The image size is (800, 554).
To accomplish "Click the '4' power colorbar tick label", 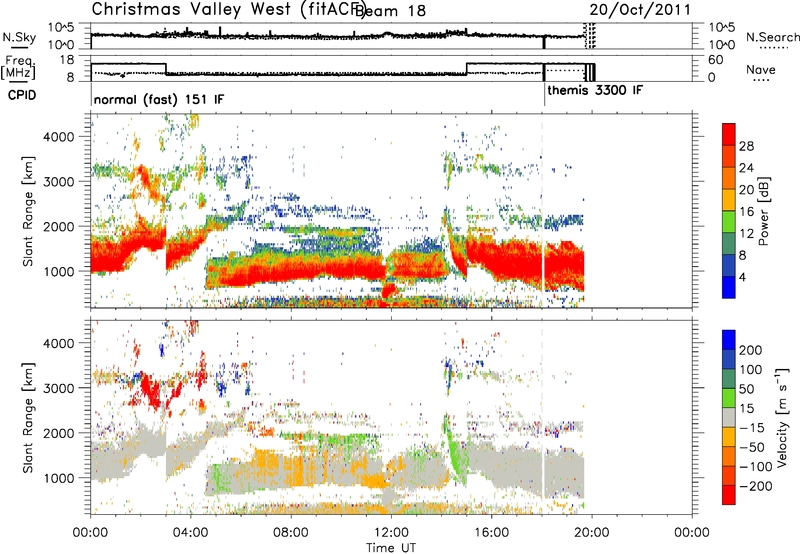I will pyautogui.click(x=742, y=277).
